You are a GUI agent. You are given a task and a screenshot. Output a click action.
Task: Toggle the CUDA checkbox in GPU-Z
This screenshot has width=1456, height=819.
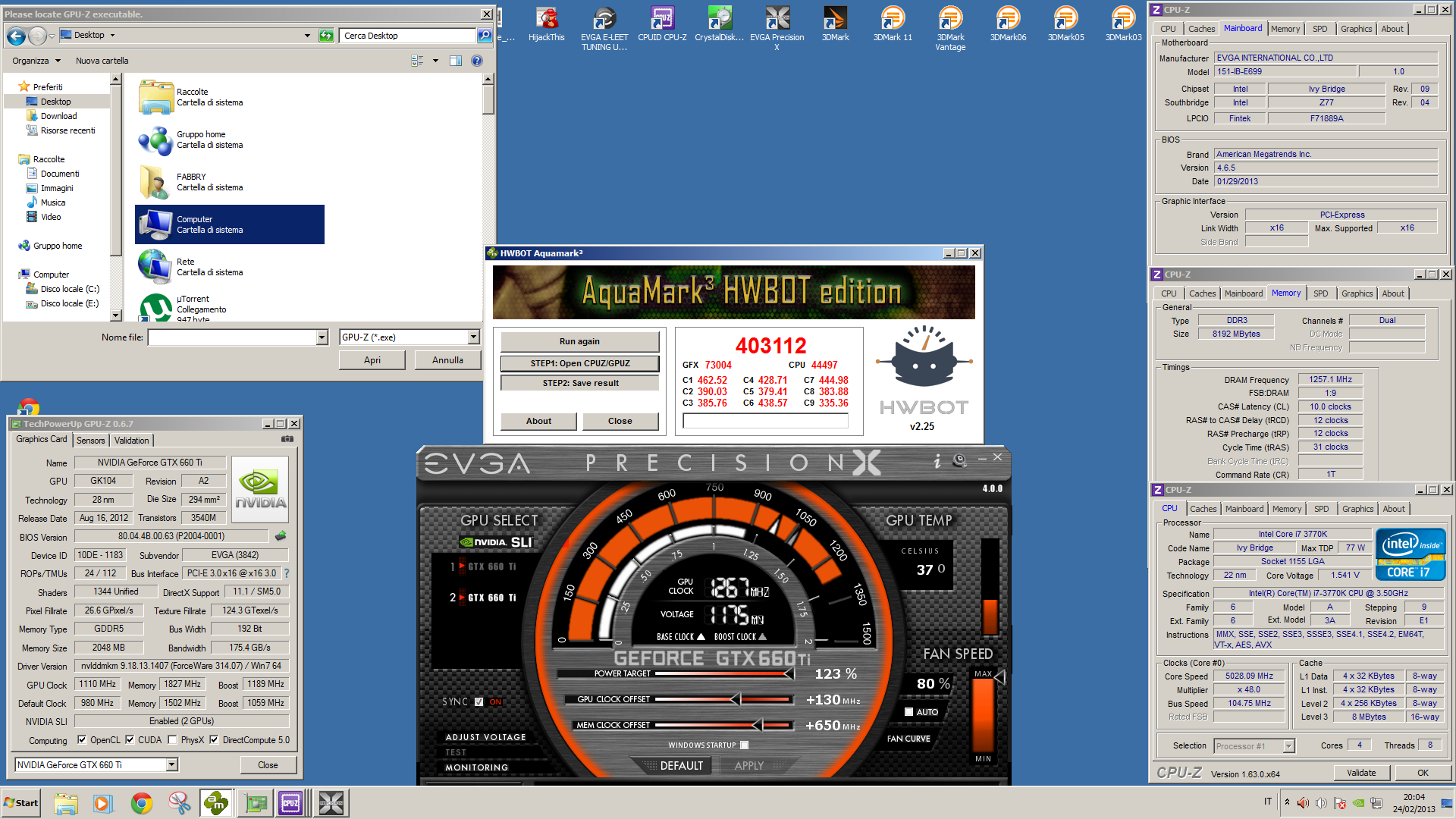tap(130, 739)
